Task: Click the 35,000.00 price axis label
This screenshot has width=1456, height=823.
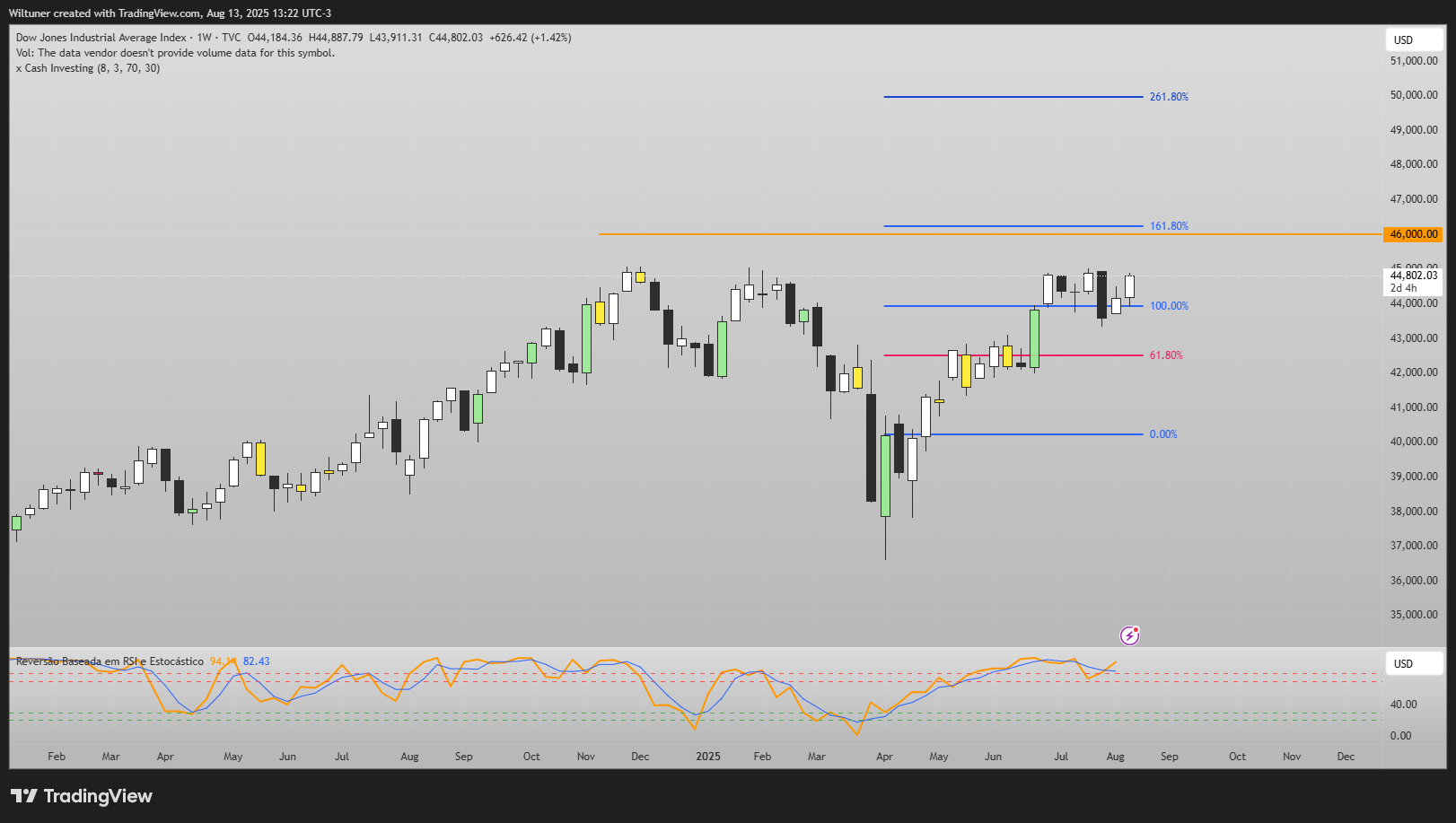Action: point(1414,615)
